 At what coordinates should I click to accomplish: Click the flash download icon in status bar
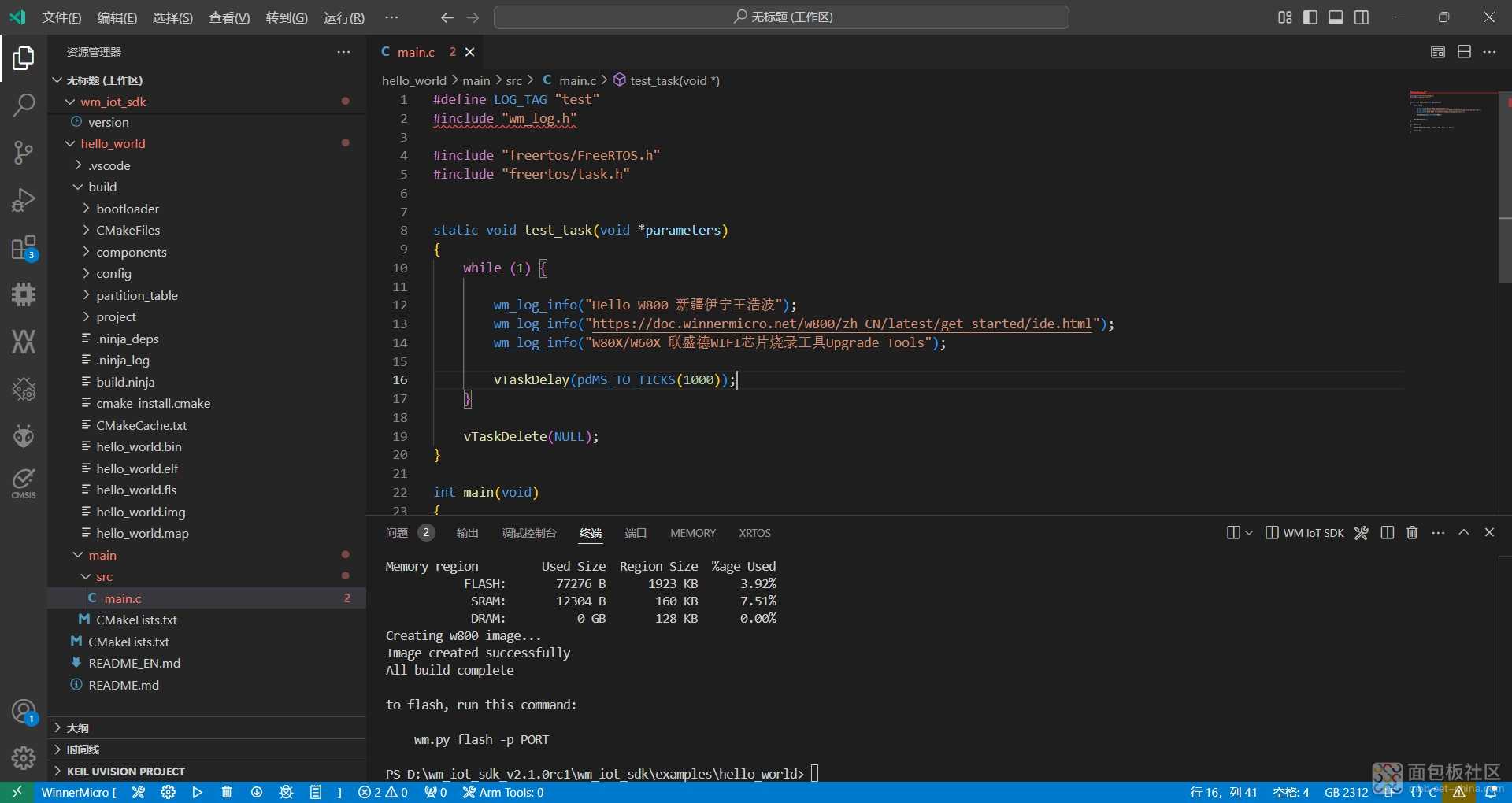(257, 792)
